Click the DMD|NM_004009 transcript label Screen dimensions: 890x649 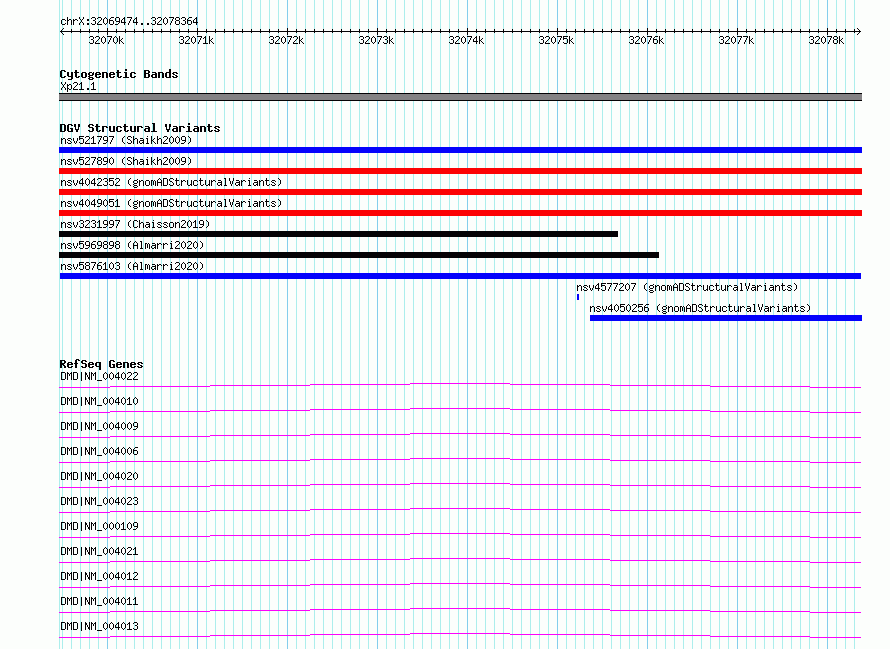tap(99, 426)
